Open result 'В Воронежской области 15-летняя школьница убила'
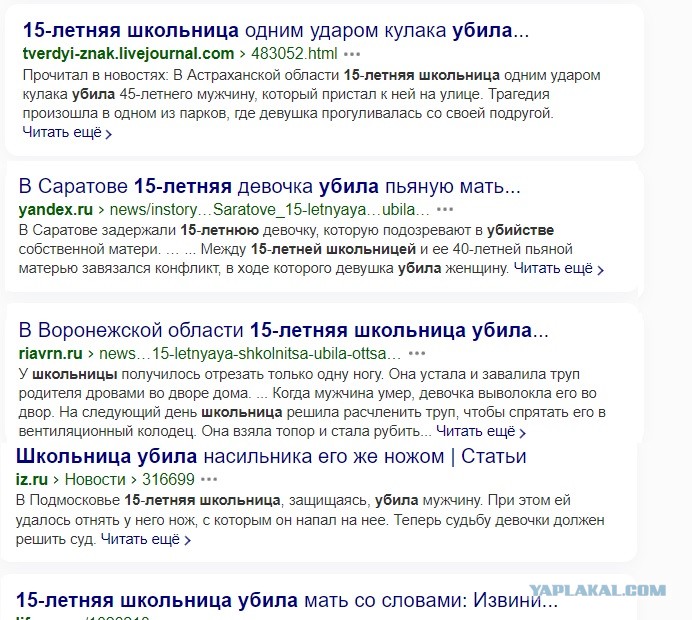 (x=283, y=330)
